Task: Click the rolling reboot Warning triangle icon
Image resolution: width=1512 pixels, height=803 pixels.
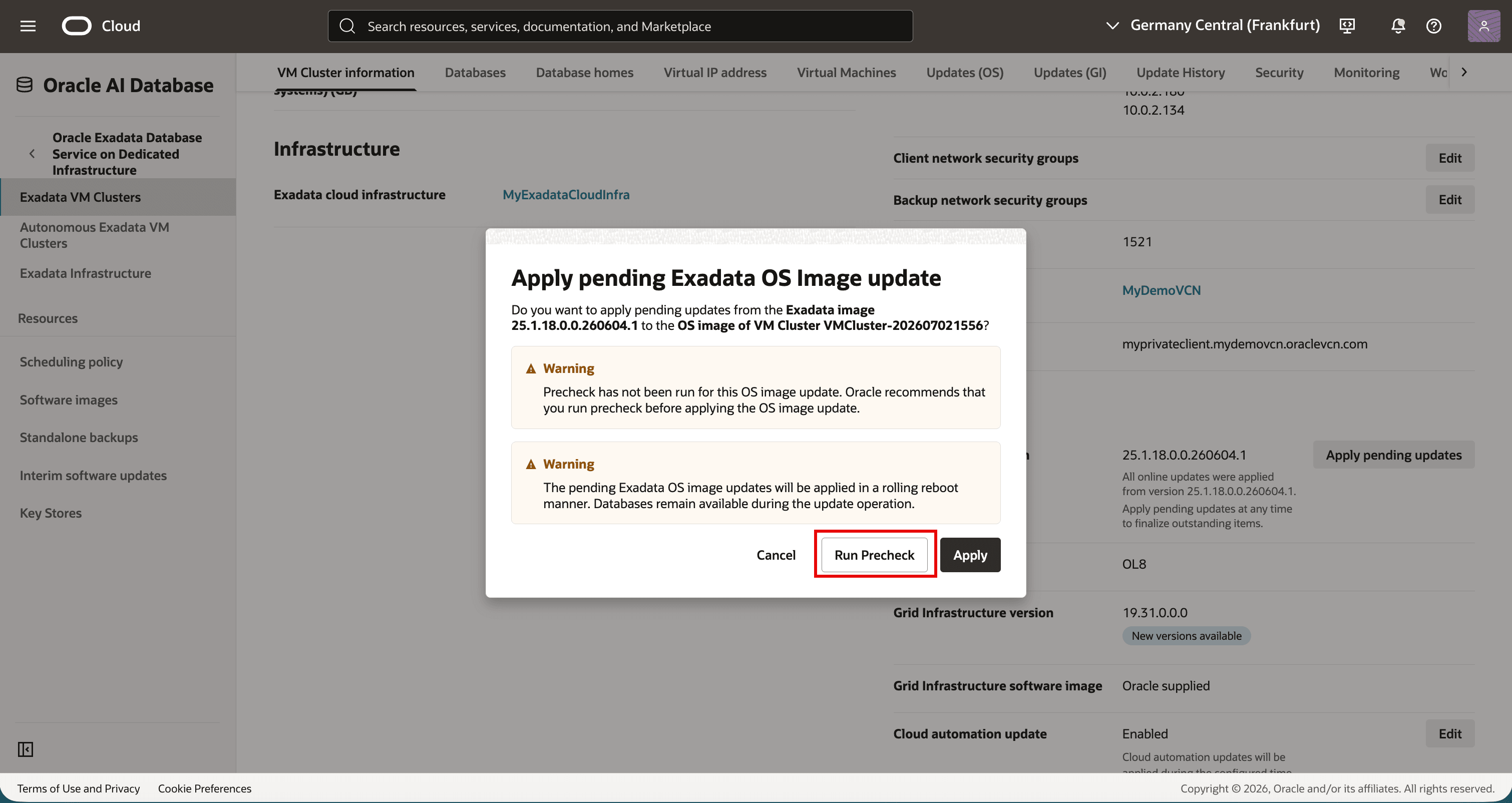Action: point(531,464)
